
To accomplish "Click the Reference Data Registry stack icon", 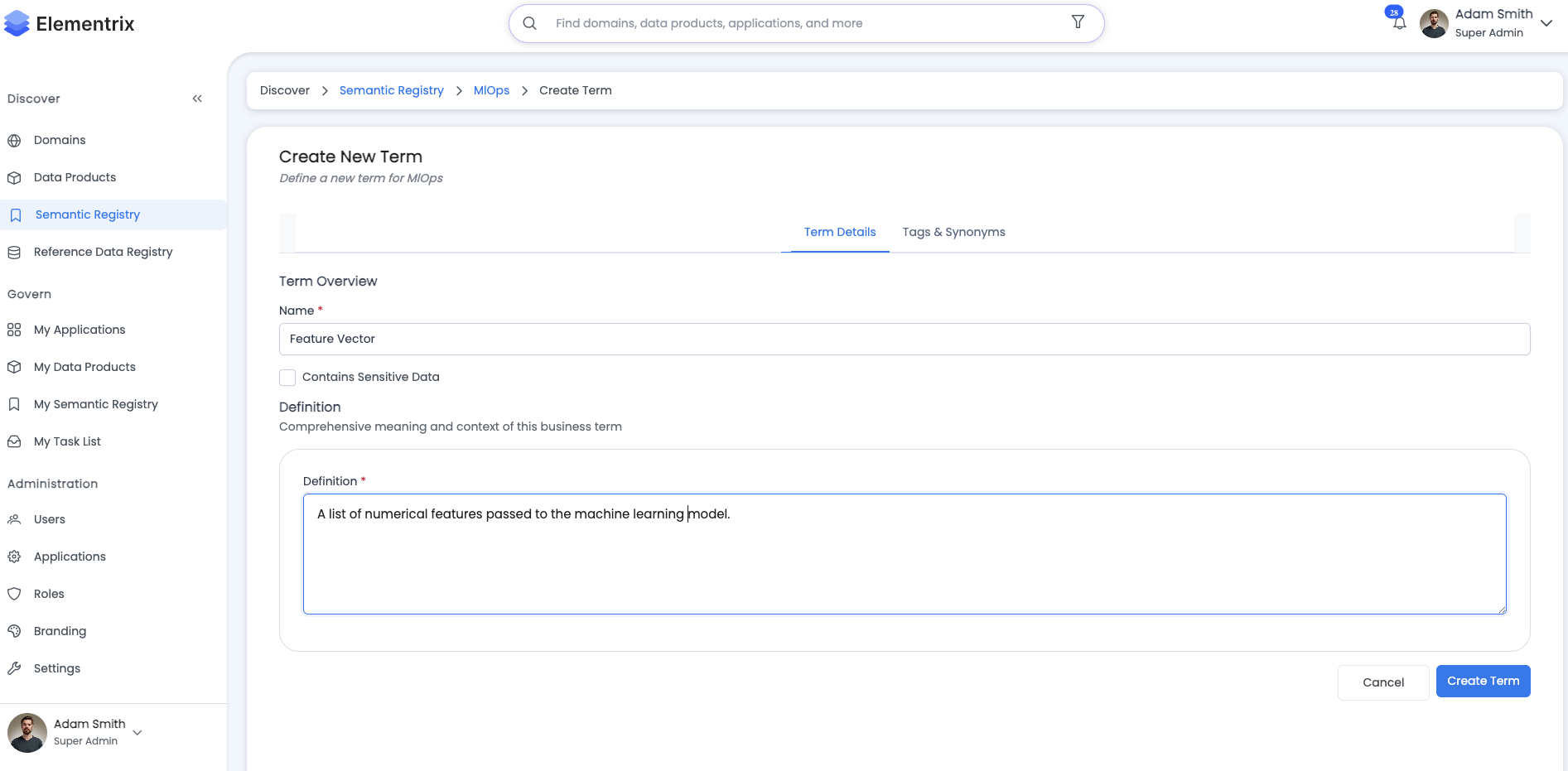I will 15,252.
